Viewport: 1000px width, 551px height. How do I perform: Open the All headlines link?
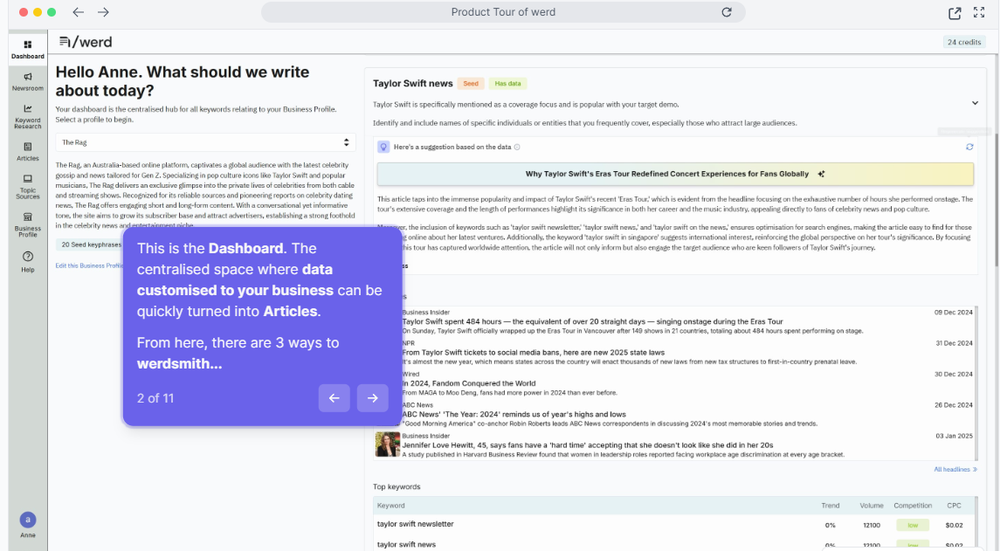tap(955, 469)
